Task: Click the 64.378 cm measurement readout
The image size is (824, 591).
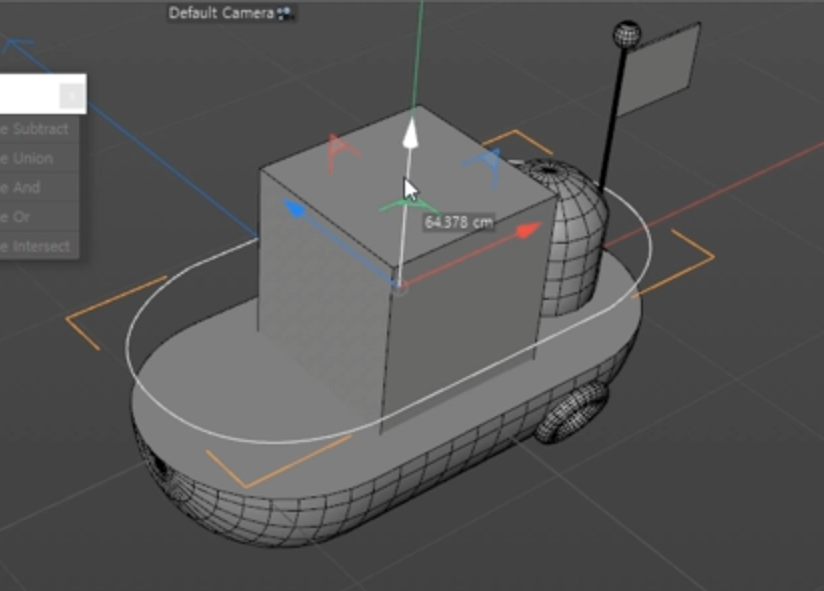Action: click(x=458, y=223)
